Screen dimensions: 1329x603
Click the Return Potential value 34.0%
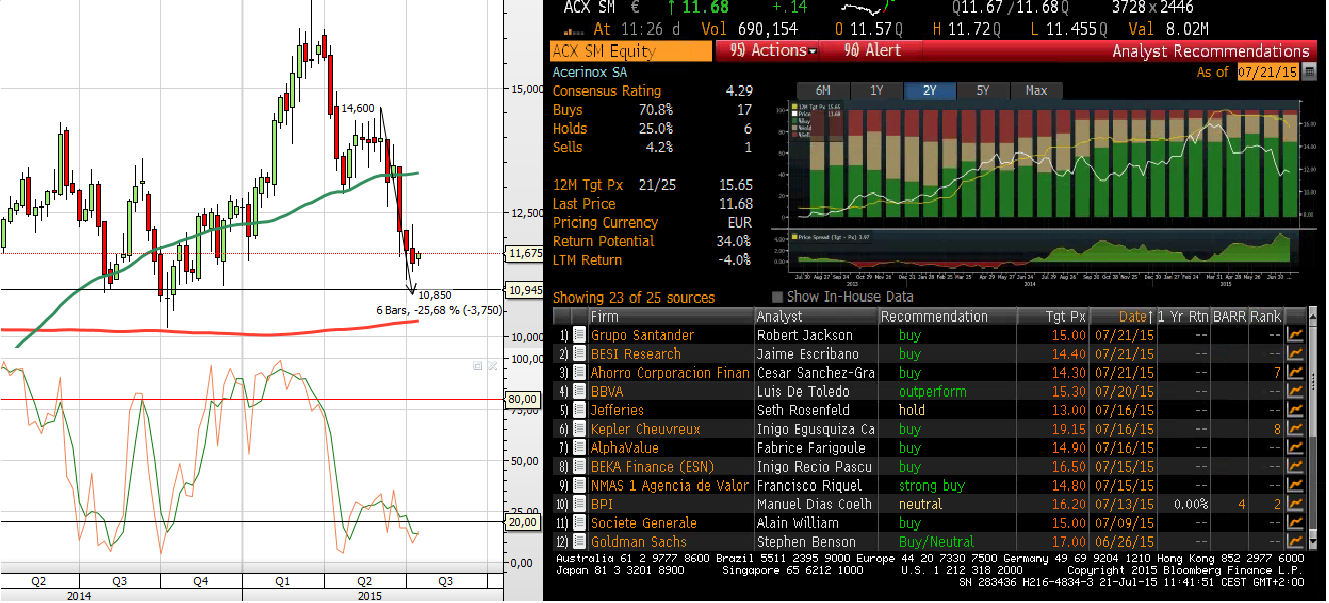tap(733, 241)
